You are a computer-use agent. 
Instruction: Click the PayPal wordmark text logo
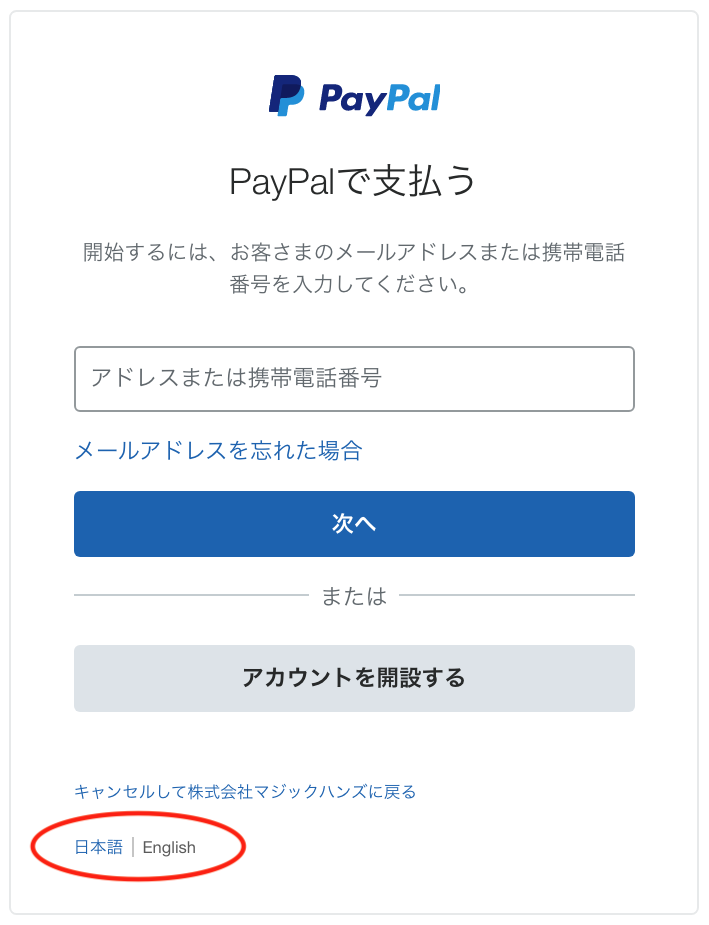pyautogui.click(x=380, y=99)
